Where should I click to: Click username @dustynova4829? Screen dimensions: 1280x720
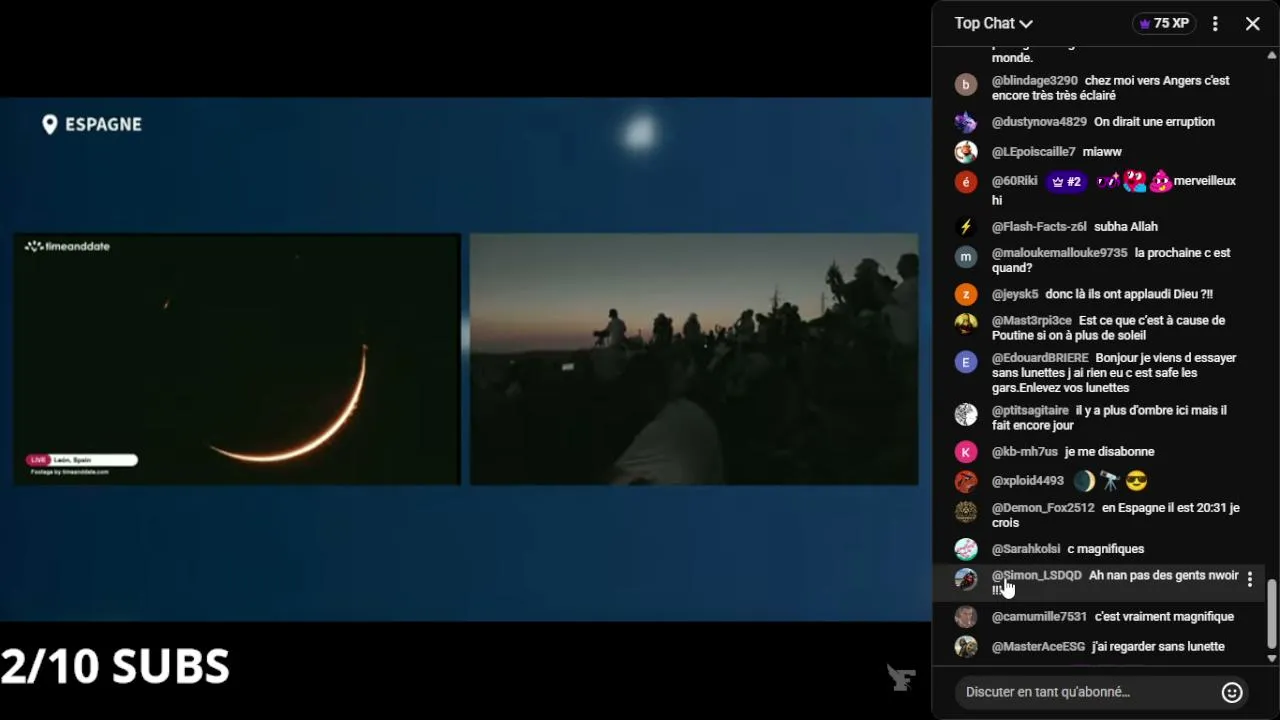click(x=1039, y=122)
